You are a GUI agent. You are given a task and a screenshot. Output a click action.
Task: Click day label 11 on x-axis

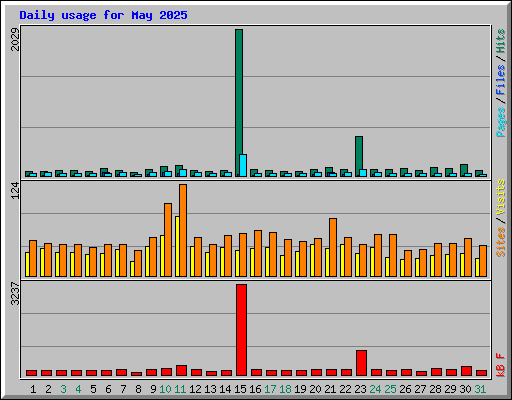[180, 389]
